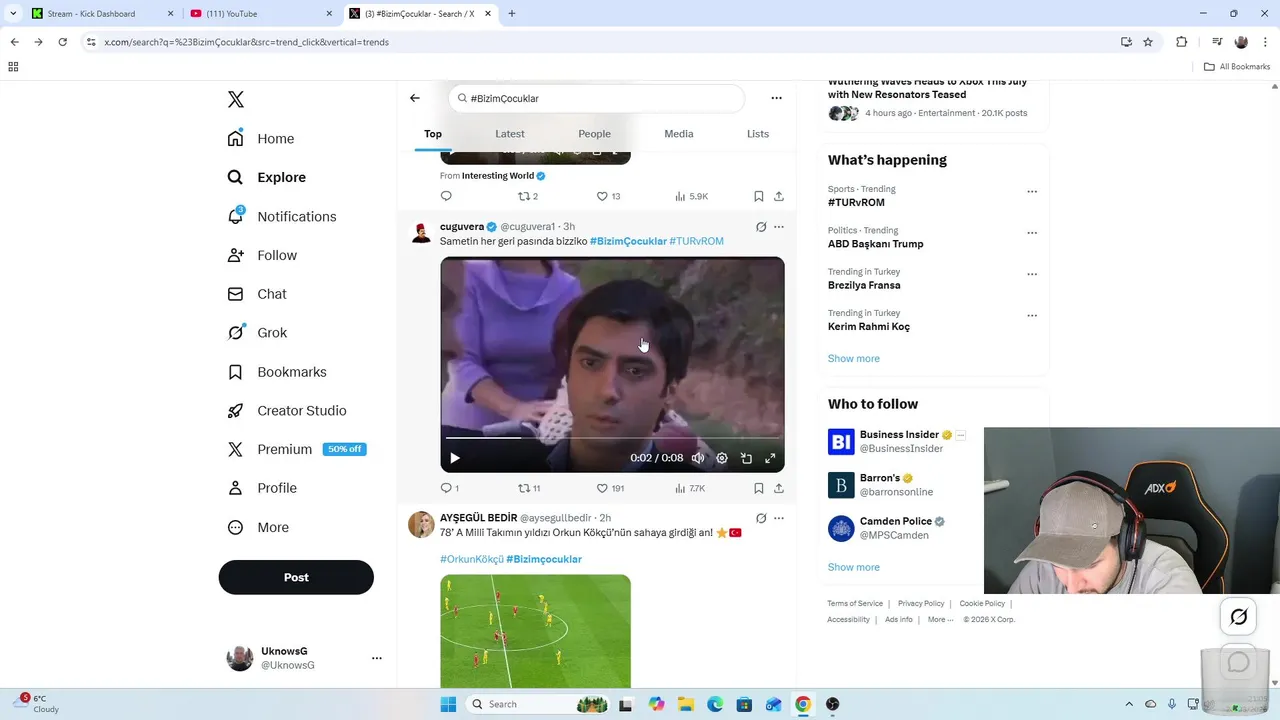1280x720 pixels.
Task: Enter fullscreen on cuguvera video
Action: 770,458
